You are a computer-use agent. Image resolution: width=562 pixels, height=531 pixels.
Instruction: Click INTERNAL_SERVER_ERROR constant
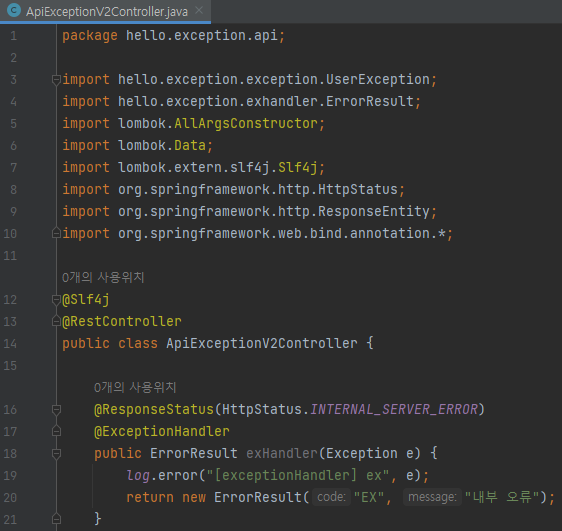click(x=394, y=410)
